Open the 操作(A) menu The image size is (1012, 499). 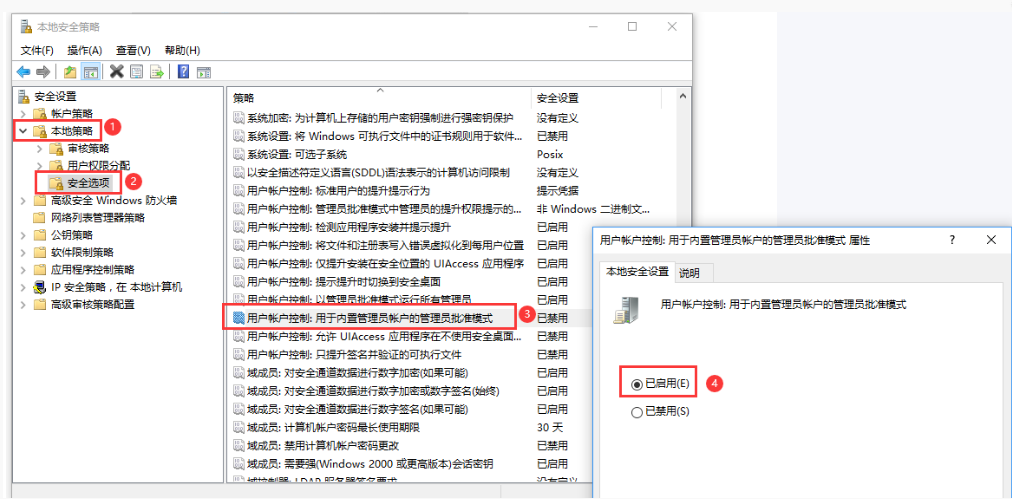[85, 50]
